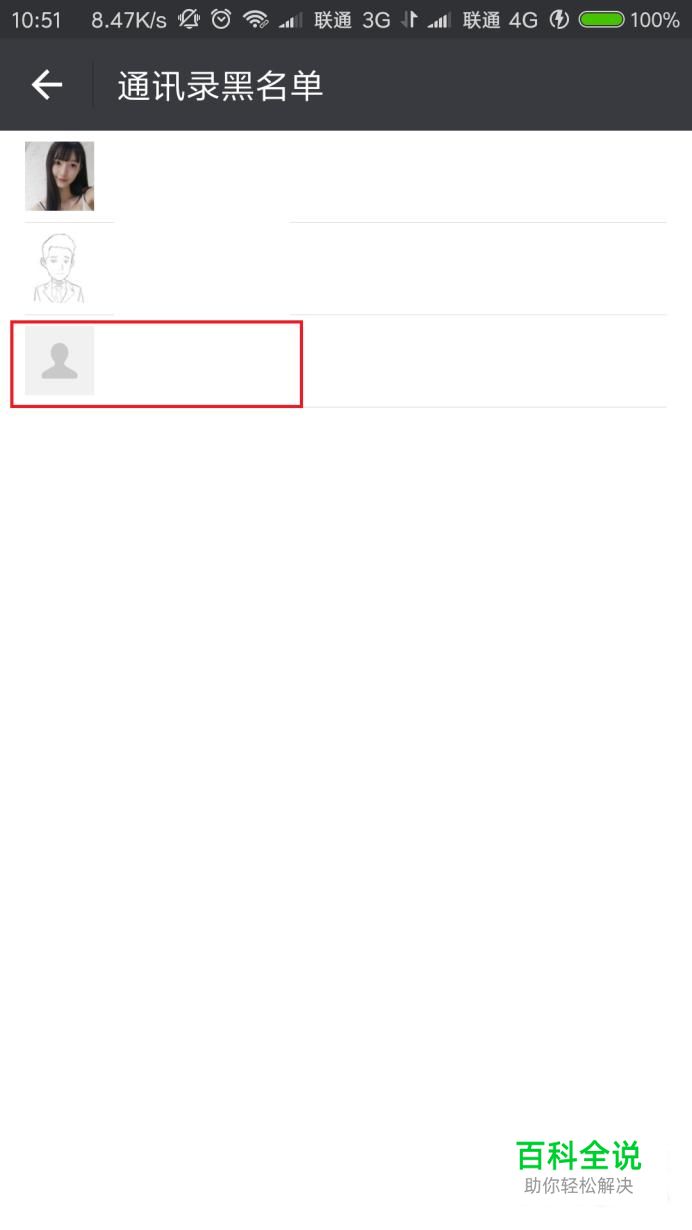Tap the muted bell icon in status bar

(189, 19)
